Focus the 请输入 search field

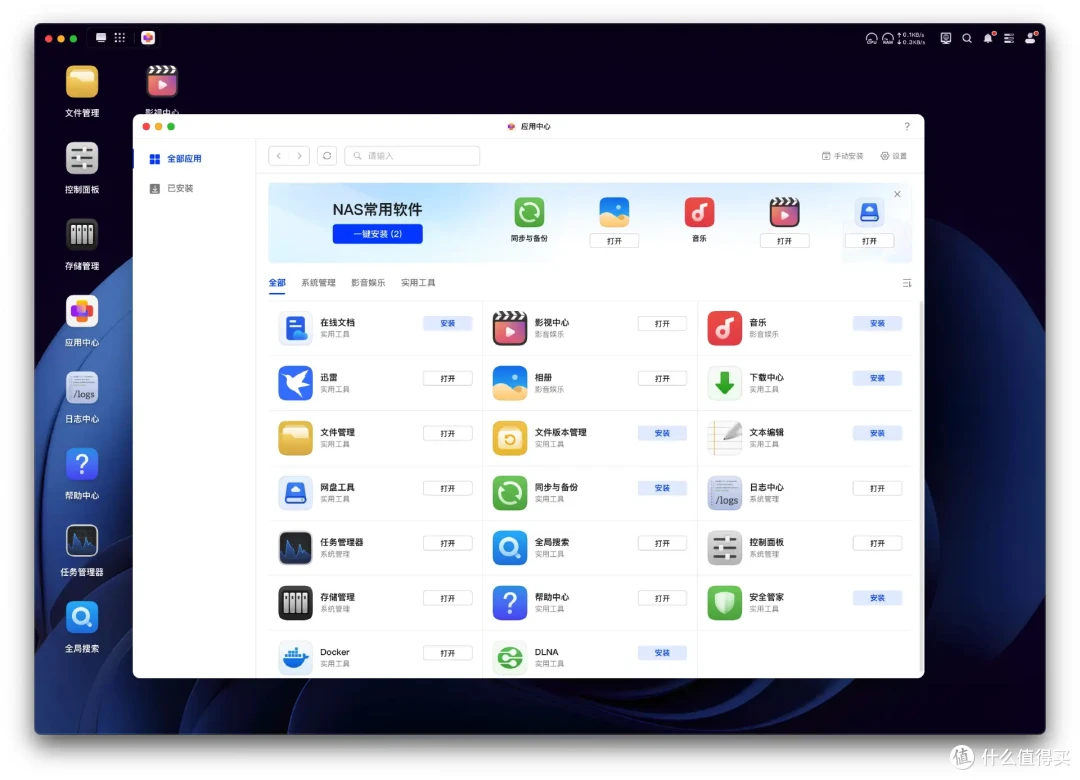click(412, 156)
